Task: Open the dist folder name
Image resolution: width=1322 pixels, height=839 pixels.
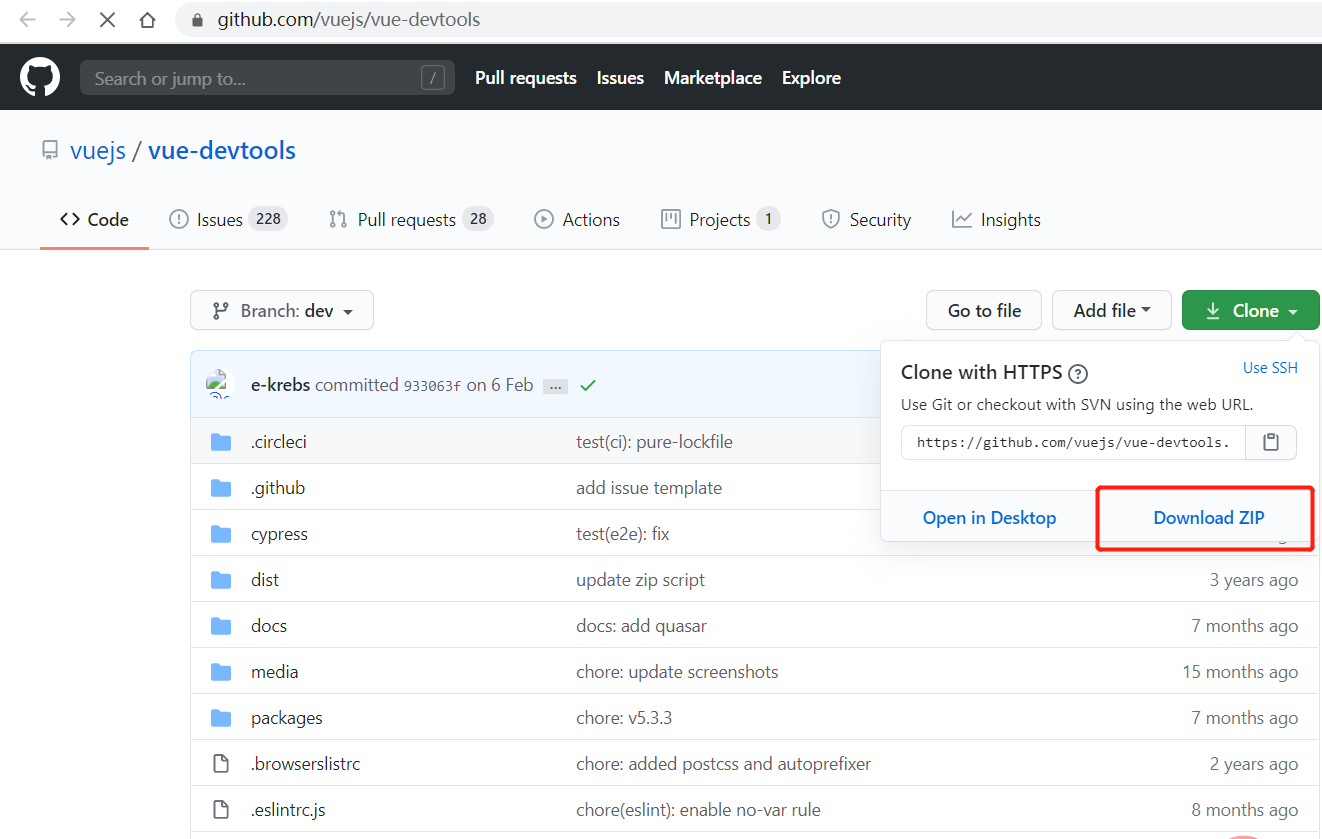Action: (x=265, y=580)
